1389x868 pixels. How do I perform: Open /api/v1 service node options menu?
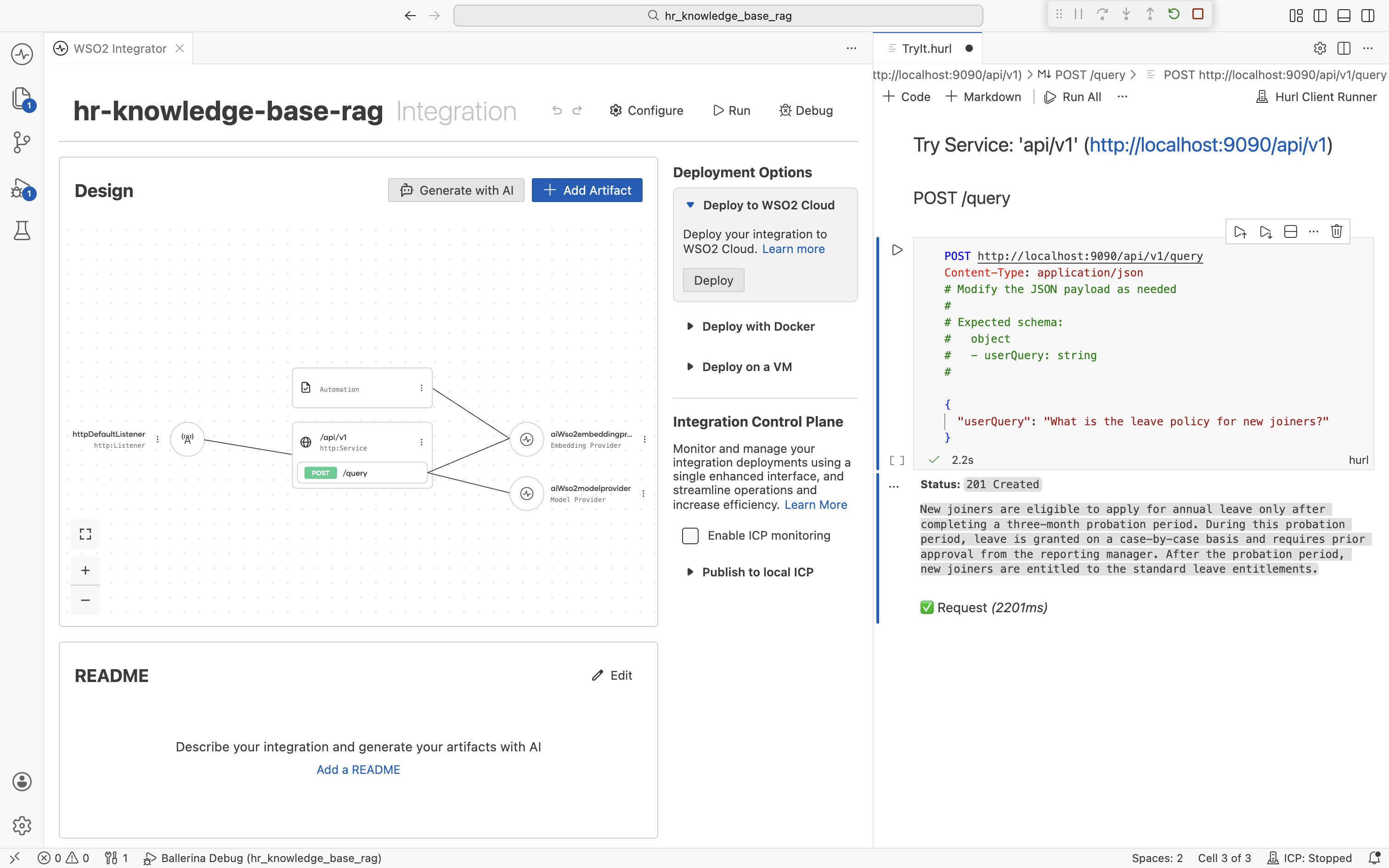421,442
